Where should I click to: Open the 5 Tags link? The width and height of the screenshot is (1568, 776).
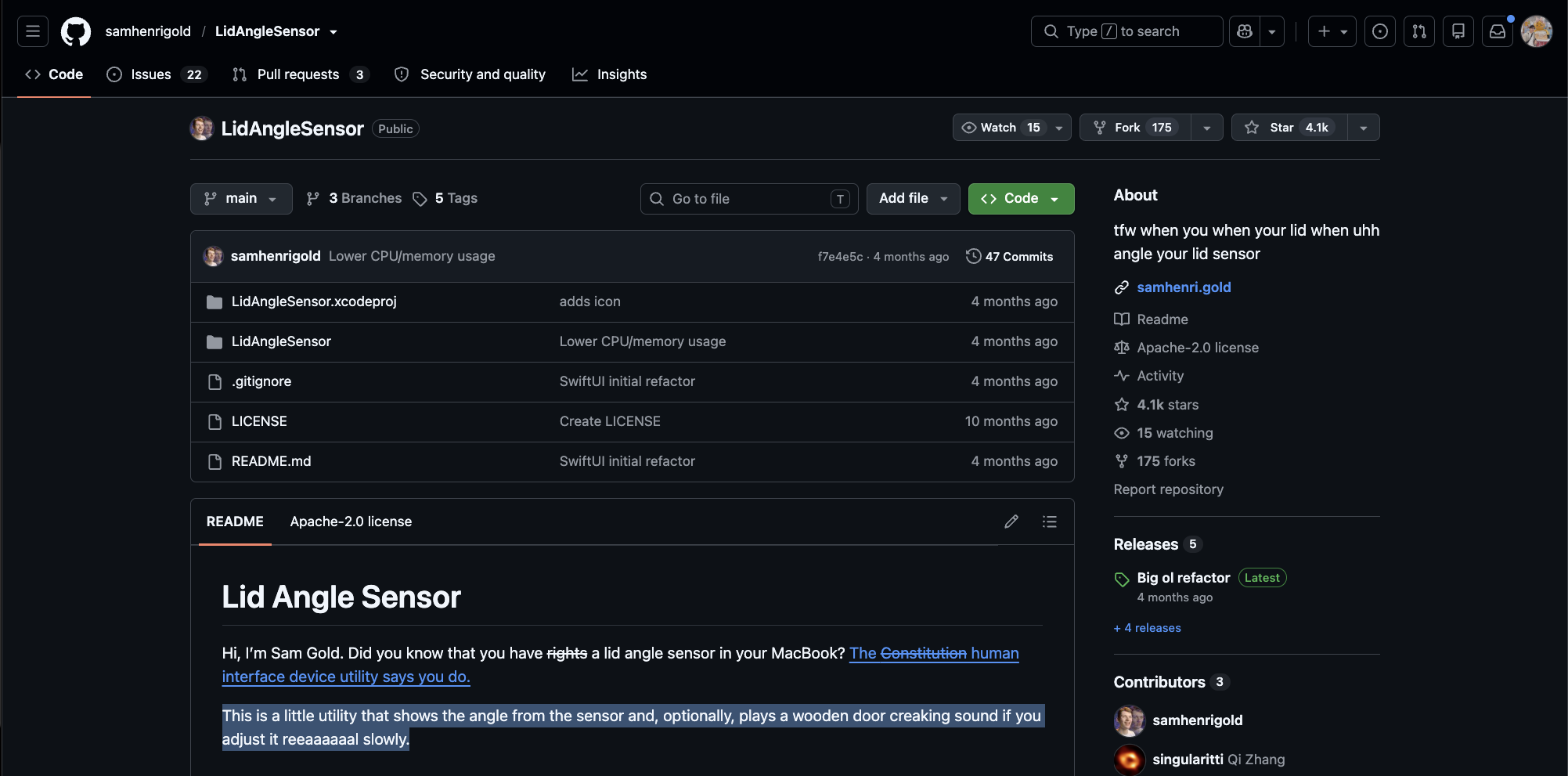(445, 199)
